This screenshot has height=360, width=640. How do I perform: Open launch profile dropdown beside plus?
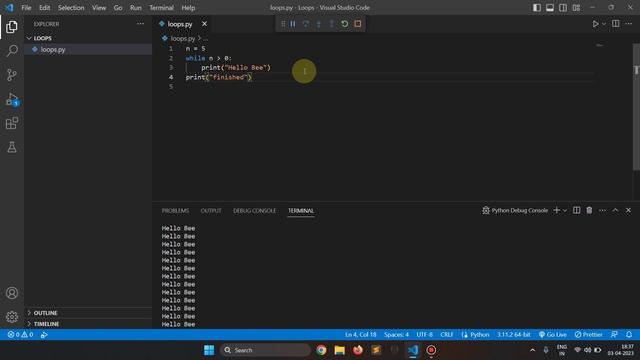coord(565,210)
